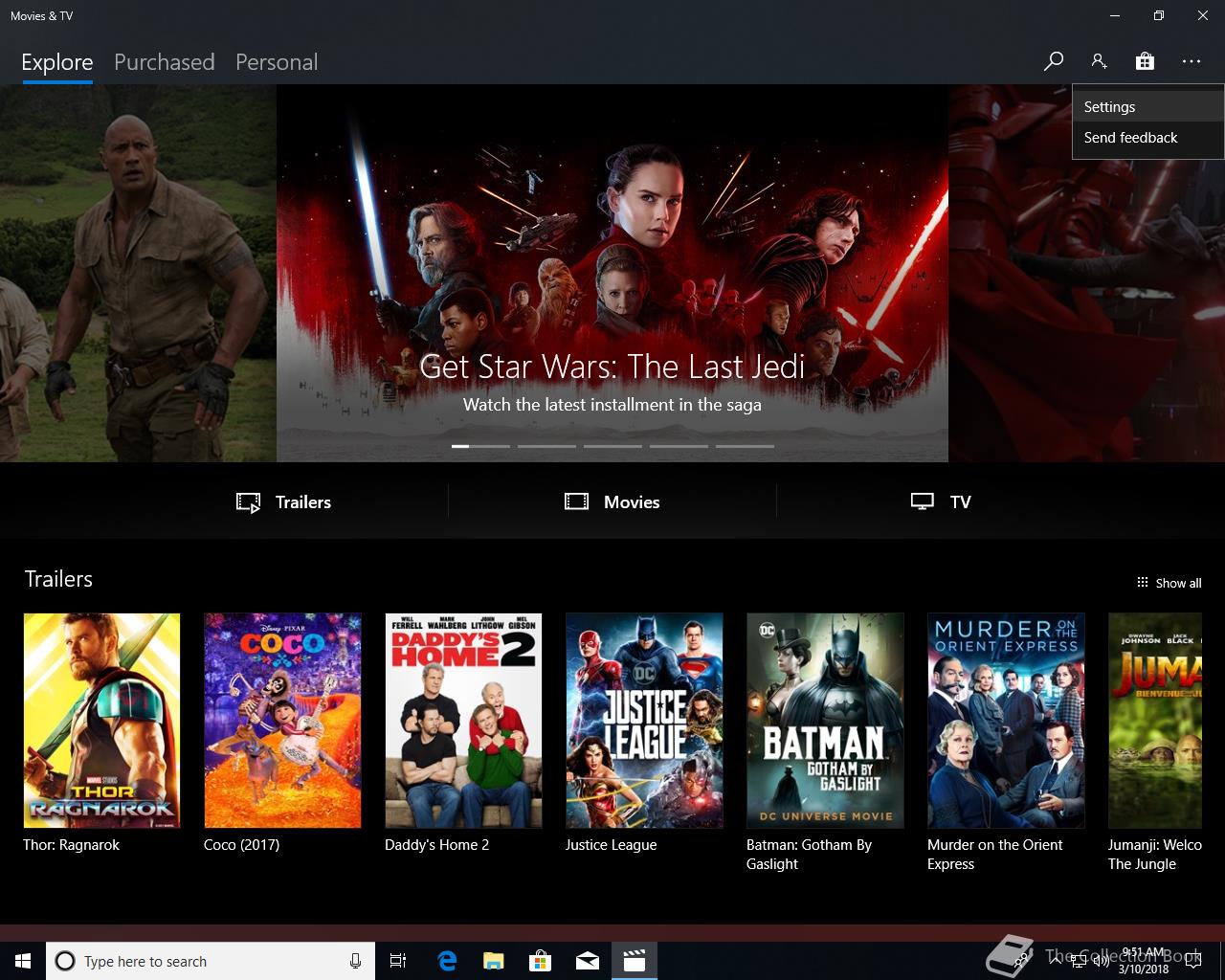This screenshot has width=1225, height=980.
Task: Click the 'Batman: Gotham By Gaslight' title text
Action: 810,855
